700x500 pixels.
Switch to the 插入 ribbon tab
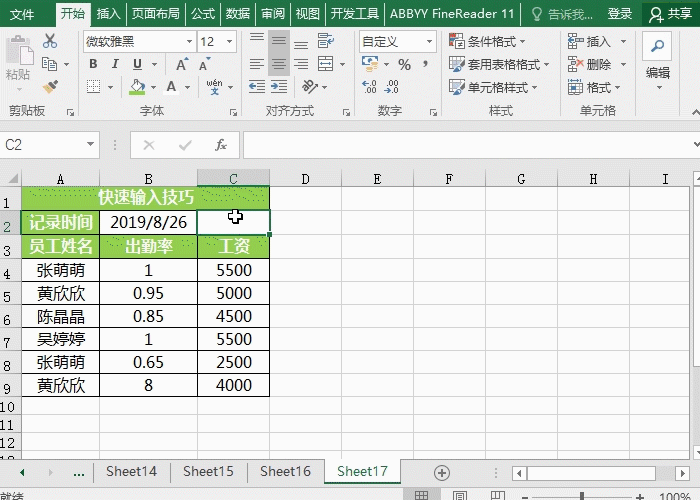[x=108, y=14]
